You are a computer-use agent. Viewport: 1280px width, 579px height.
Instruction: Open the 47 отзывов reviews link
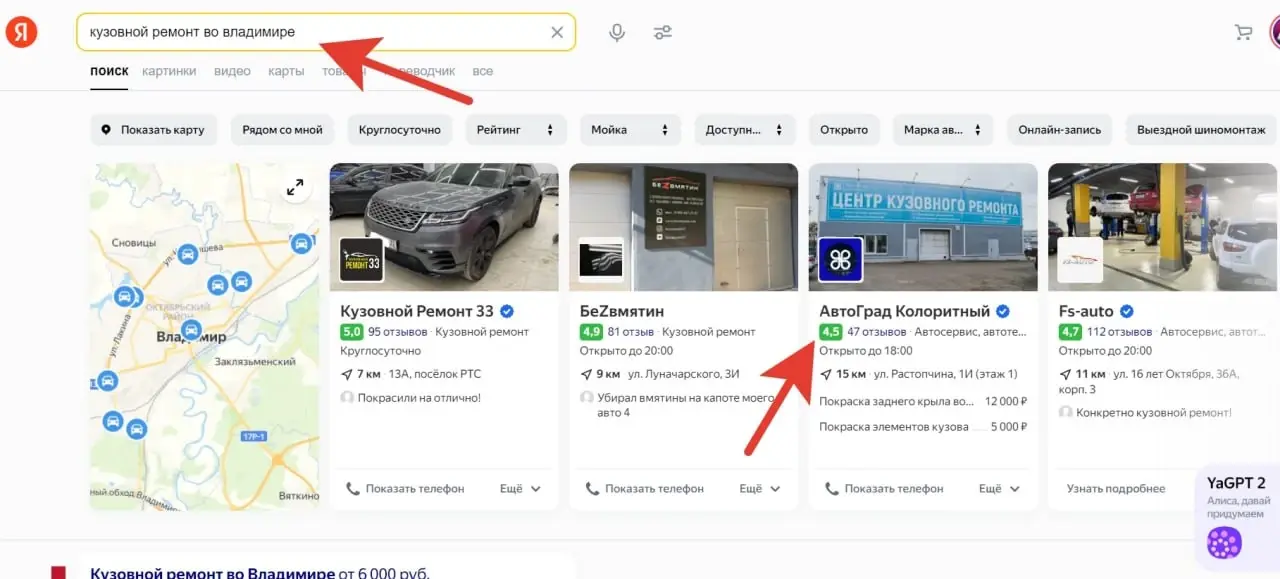(877, 332)
